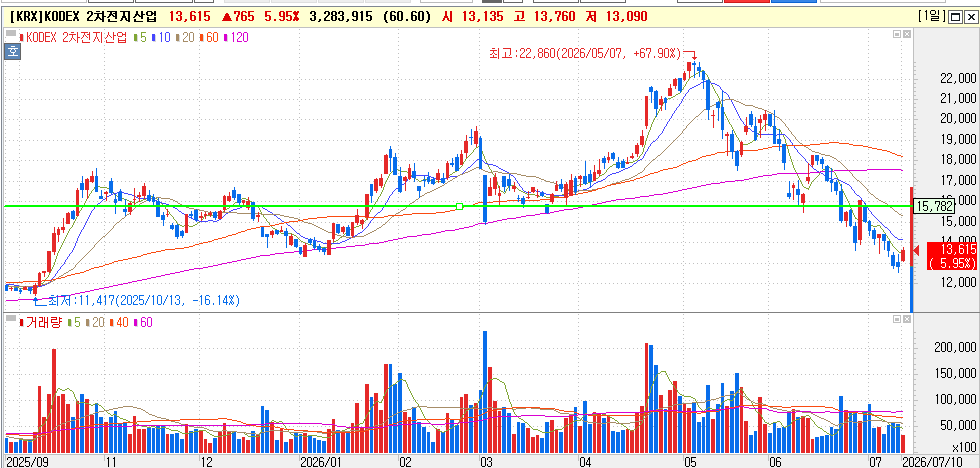The height and width of the screenshot is (468, 980).
Task: Click the red 13,615 (5.95%) current price tag
Action: point(951,256)
